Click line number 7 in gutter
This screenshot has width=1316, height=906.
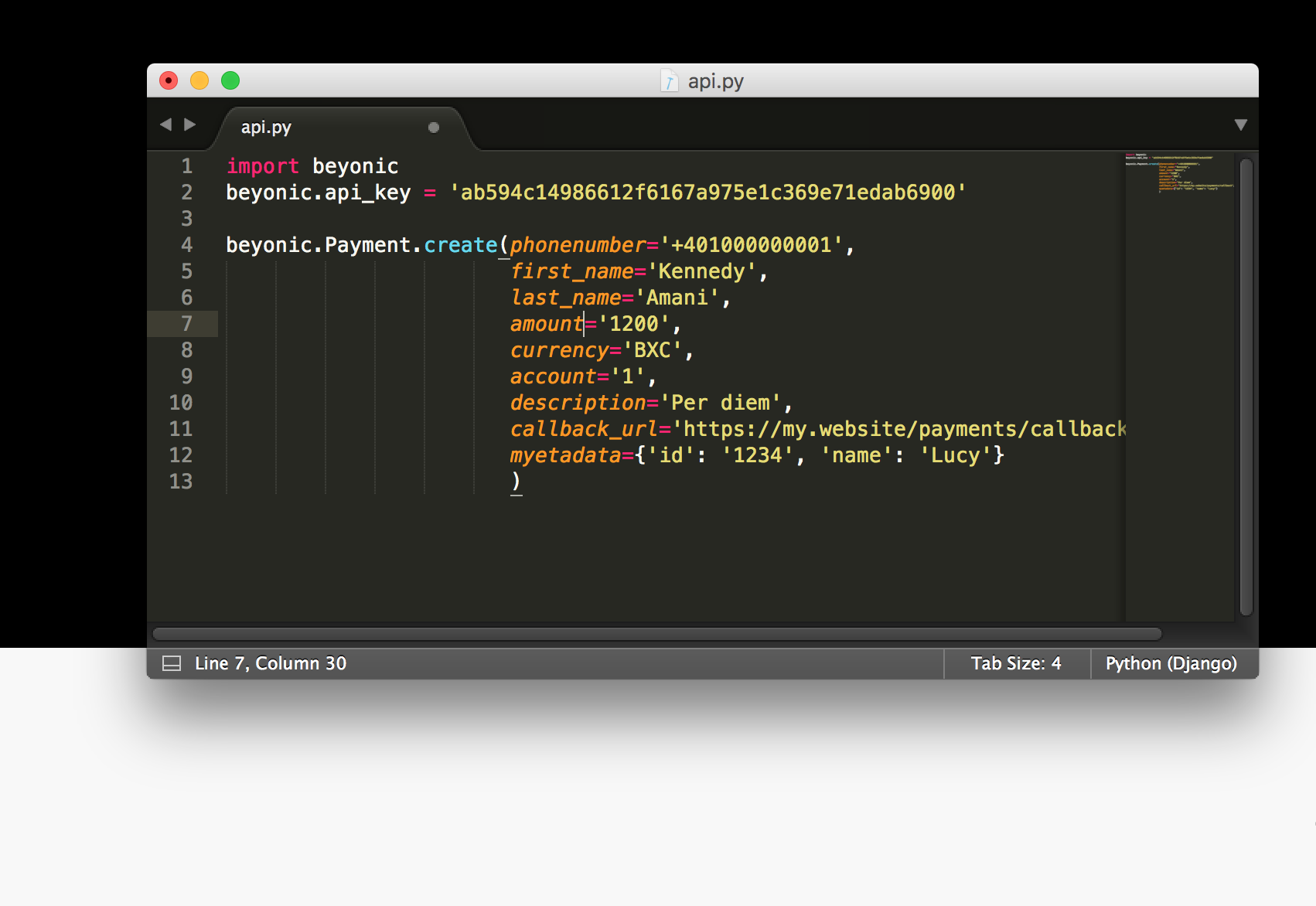[186, 324]
